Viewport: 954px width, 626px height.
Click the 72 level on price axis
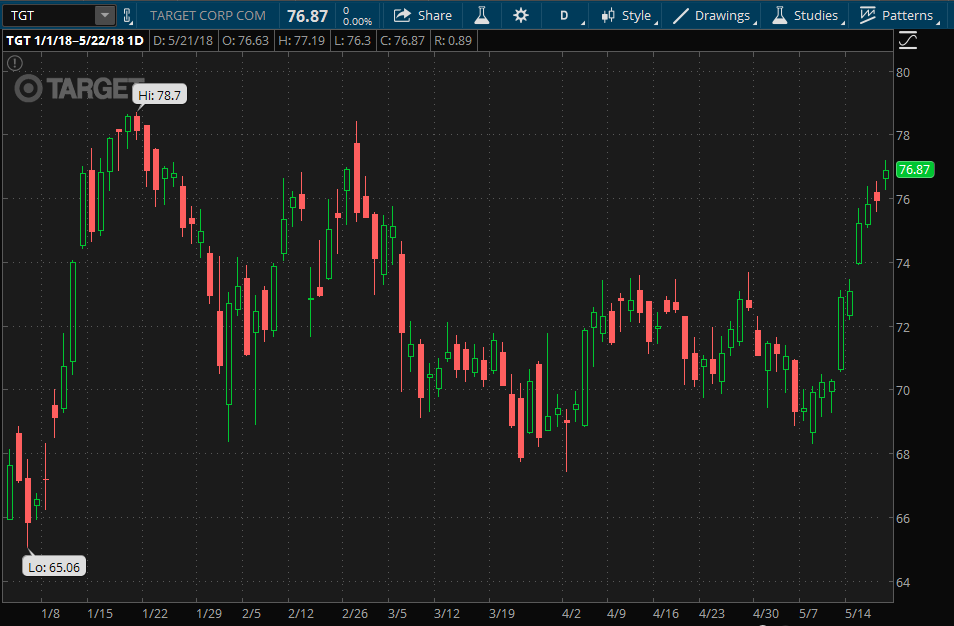click(x=903, y=327)
